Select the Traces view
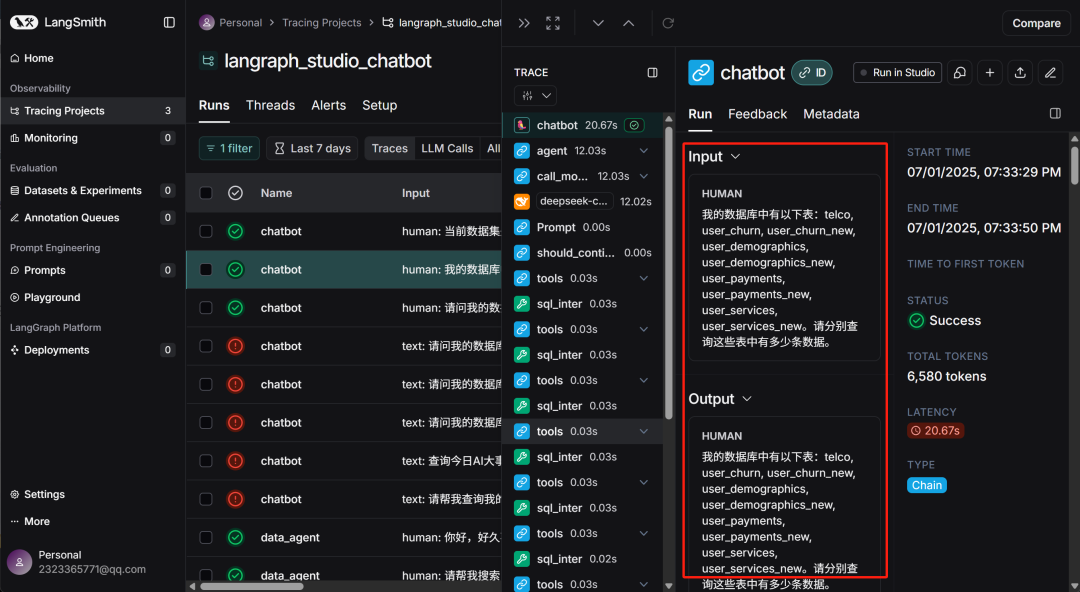The image size is (1080, 592). coord(390,148)
